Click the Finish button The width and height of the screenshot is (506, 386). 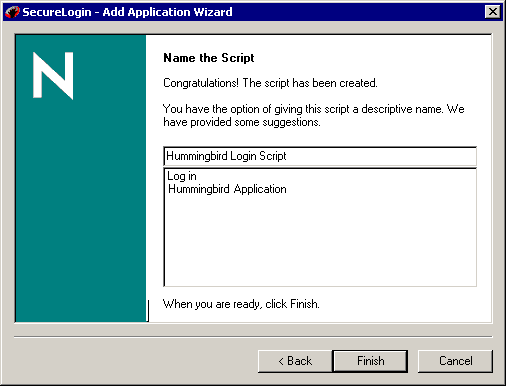point(370,361)
